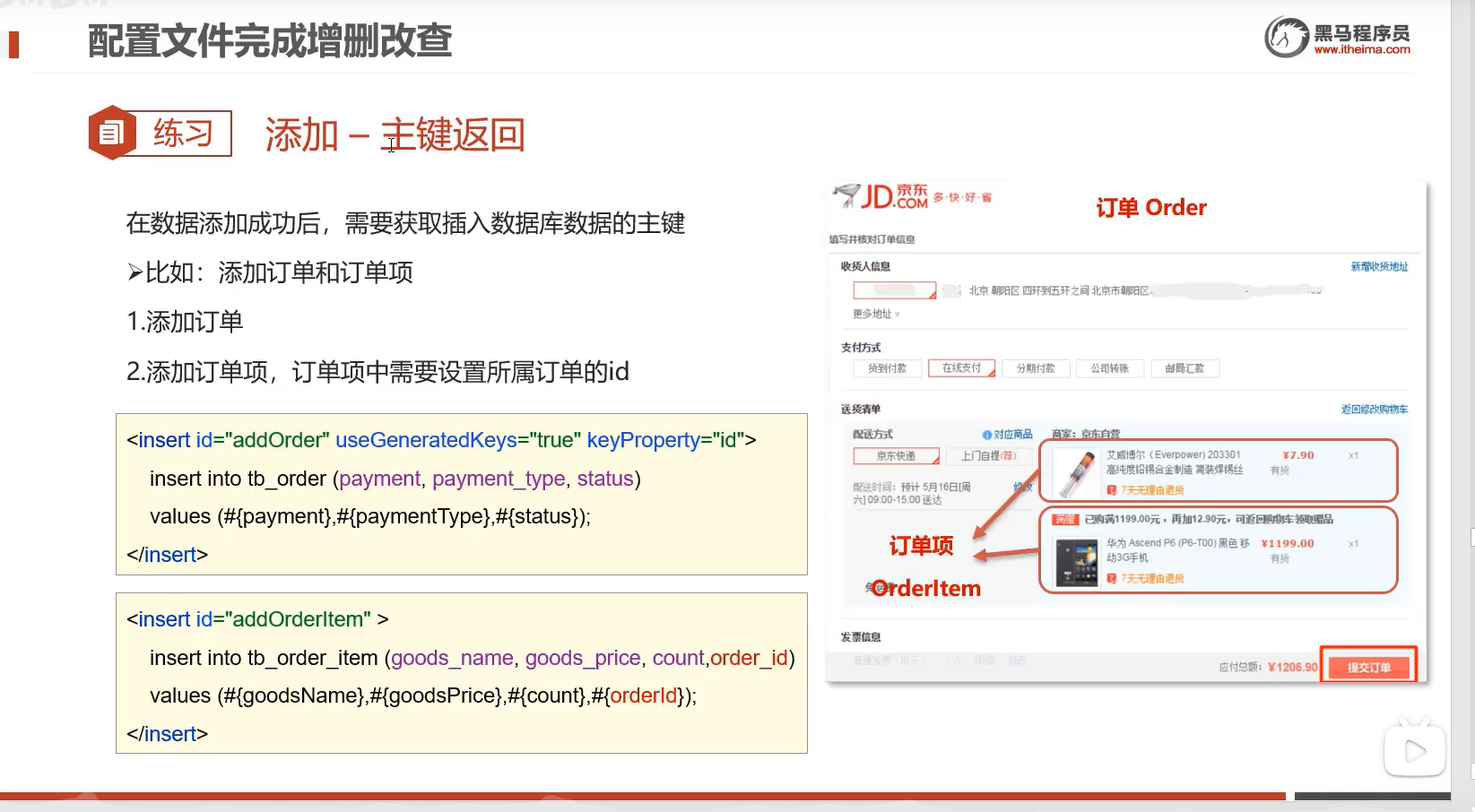
Task: Seek using the red video progress bar
Action: (x=642, y=796)
